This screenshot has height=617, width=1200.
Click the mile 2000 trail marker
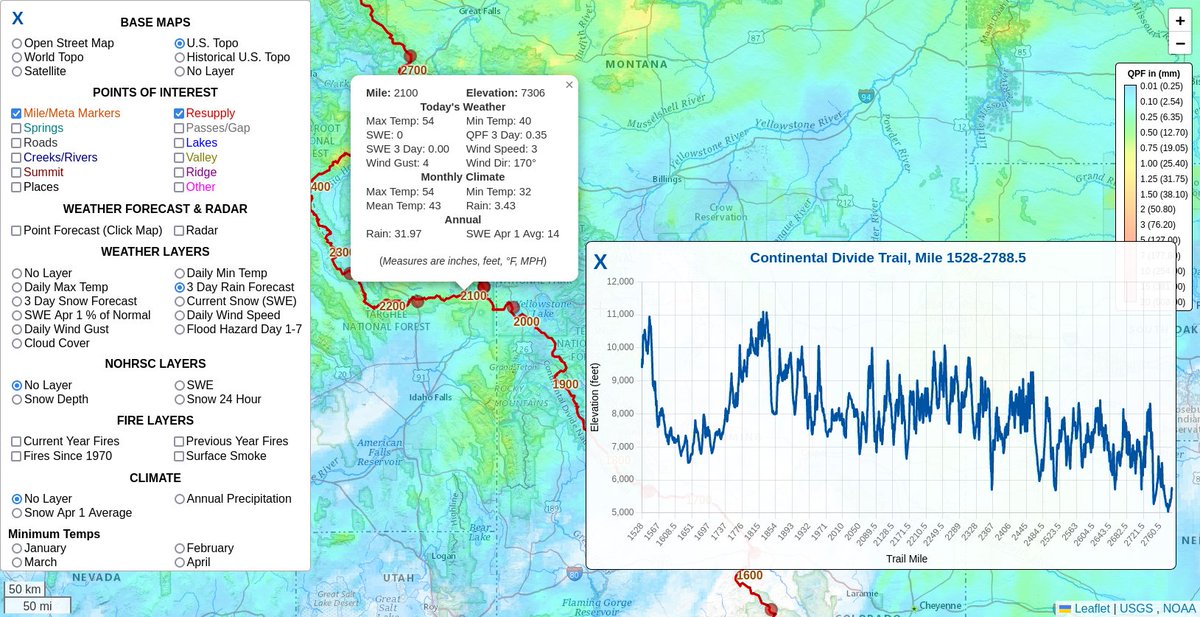pyautogui.click(x=525, y=321)
